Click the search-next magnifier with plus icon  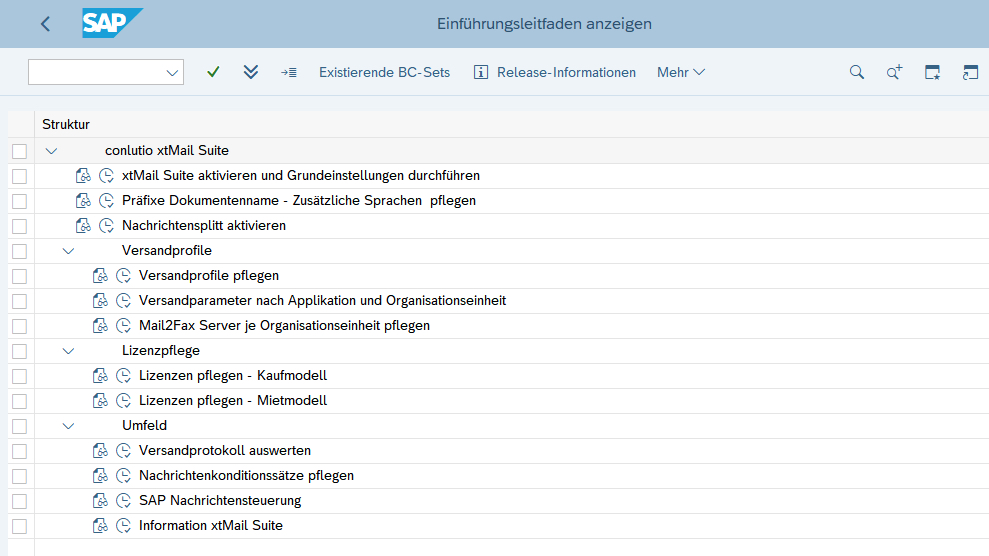click(894, 72)
